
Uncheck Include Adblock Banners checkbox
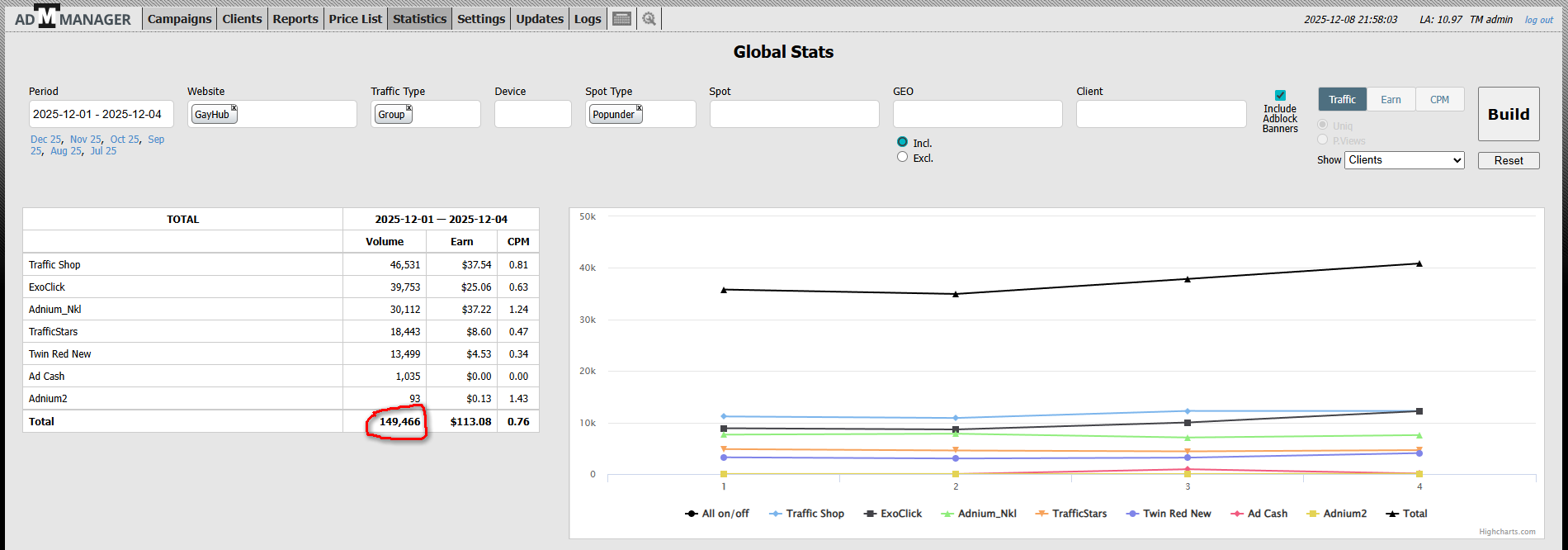(x=1280, y=96)
